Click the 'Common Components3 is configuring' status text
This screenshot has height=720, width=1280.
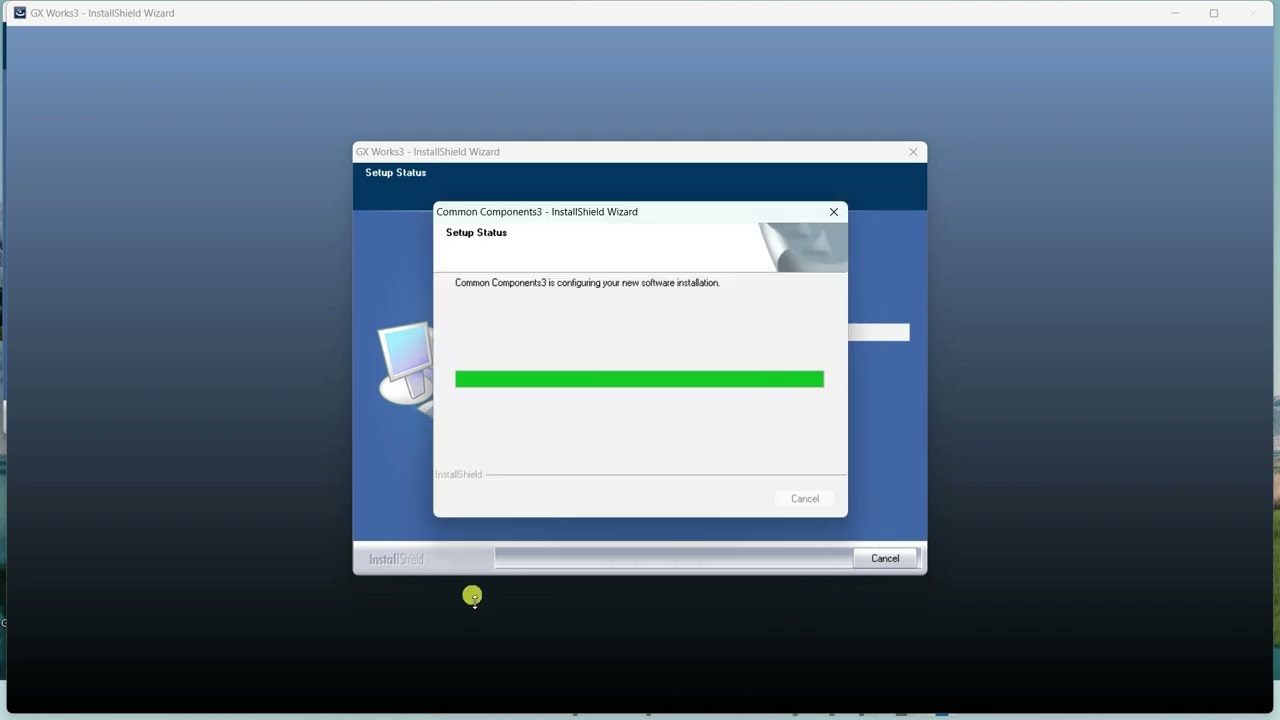(x=587, y=283)
